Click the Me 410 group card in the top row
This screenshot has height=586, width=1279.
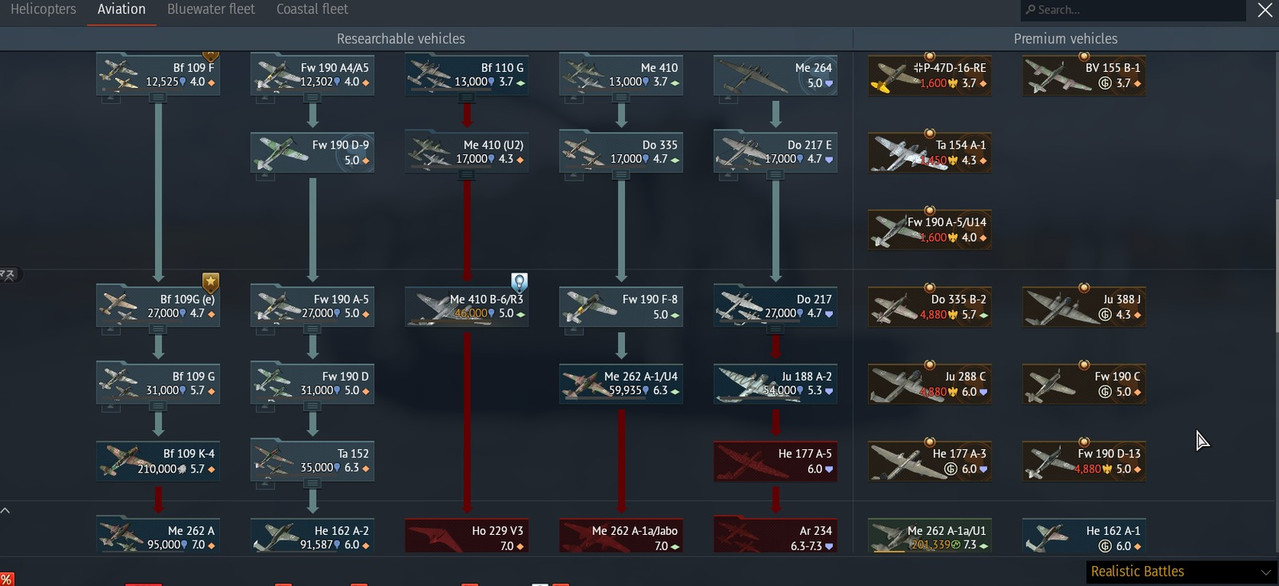click(620, 75)
